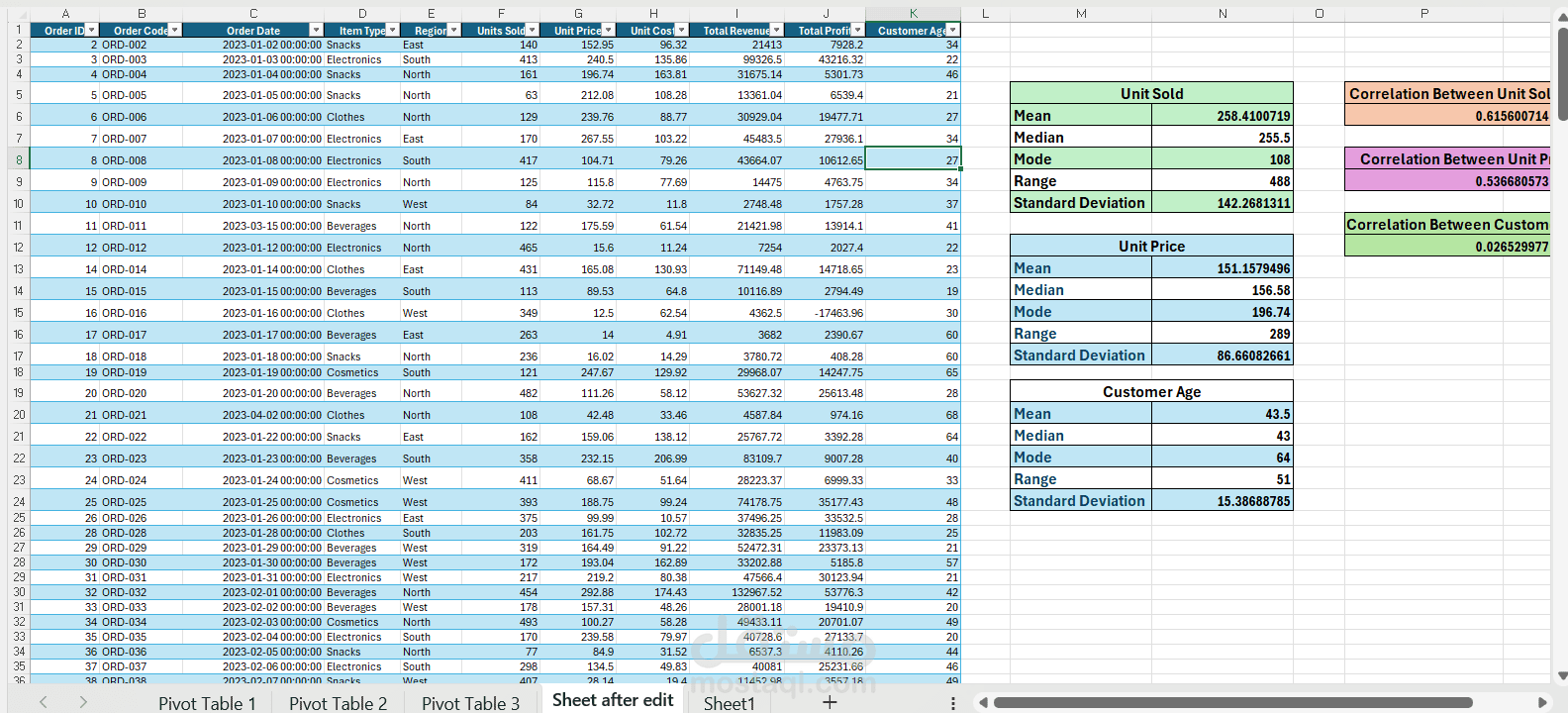Screen dimensions: 1568x713
Task: Open the Unit Cost filter dropdown
Action: tap(681, 31)
